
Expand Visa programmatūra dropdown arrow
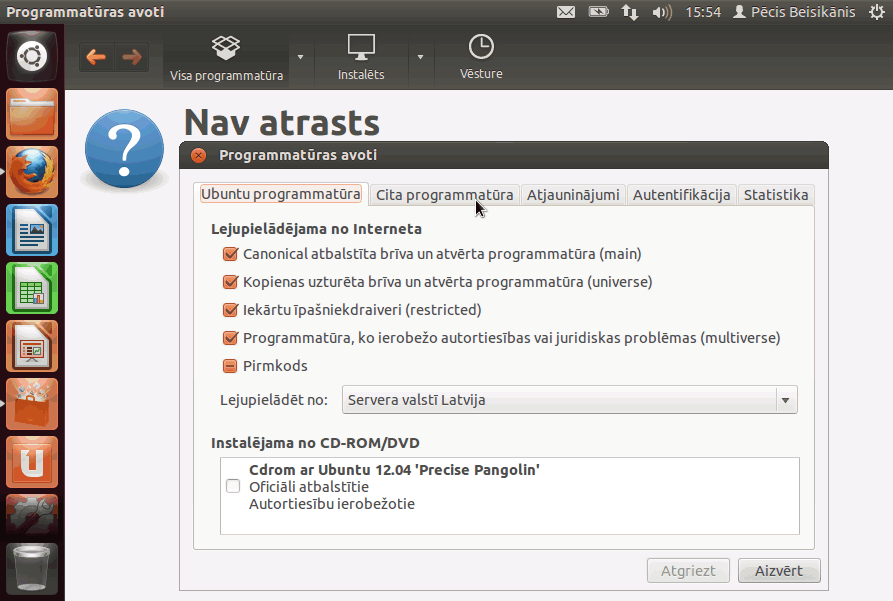point(301,57)
